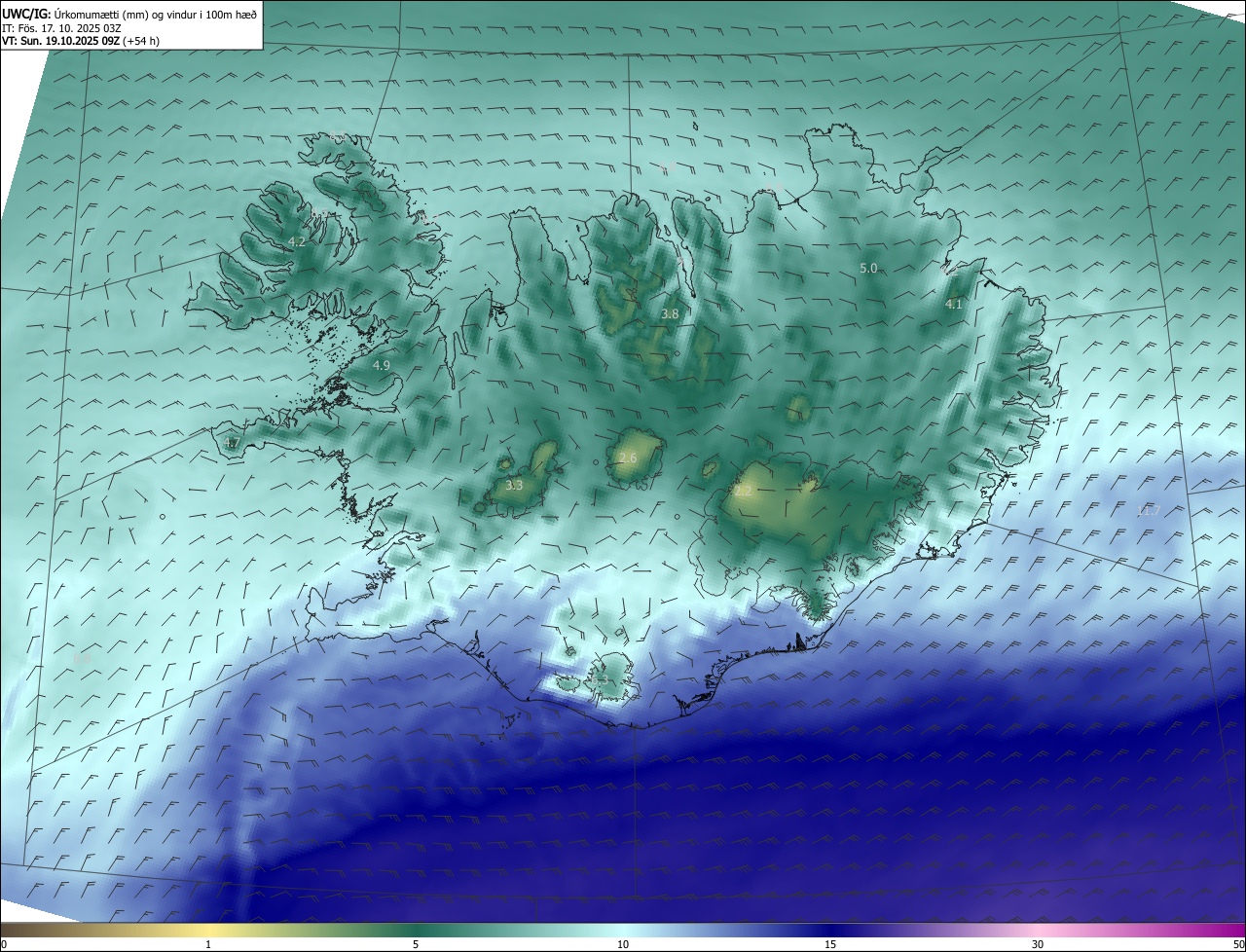Click the 5.0 value label in northeast Iceland
Viewport: 1246px width, 952px height.
point(868,268)
